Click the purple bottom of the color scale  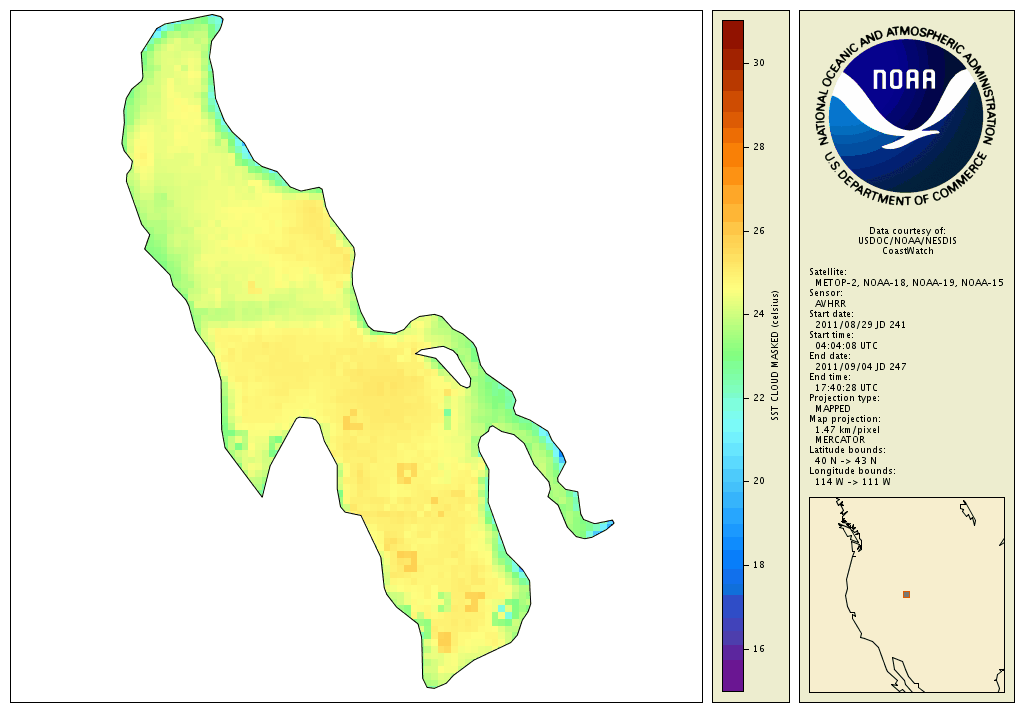click(x=733, y=676)
